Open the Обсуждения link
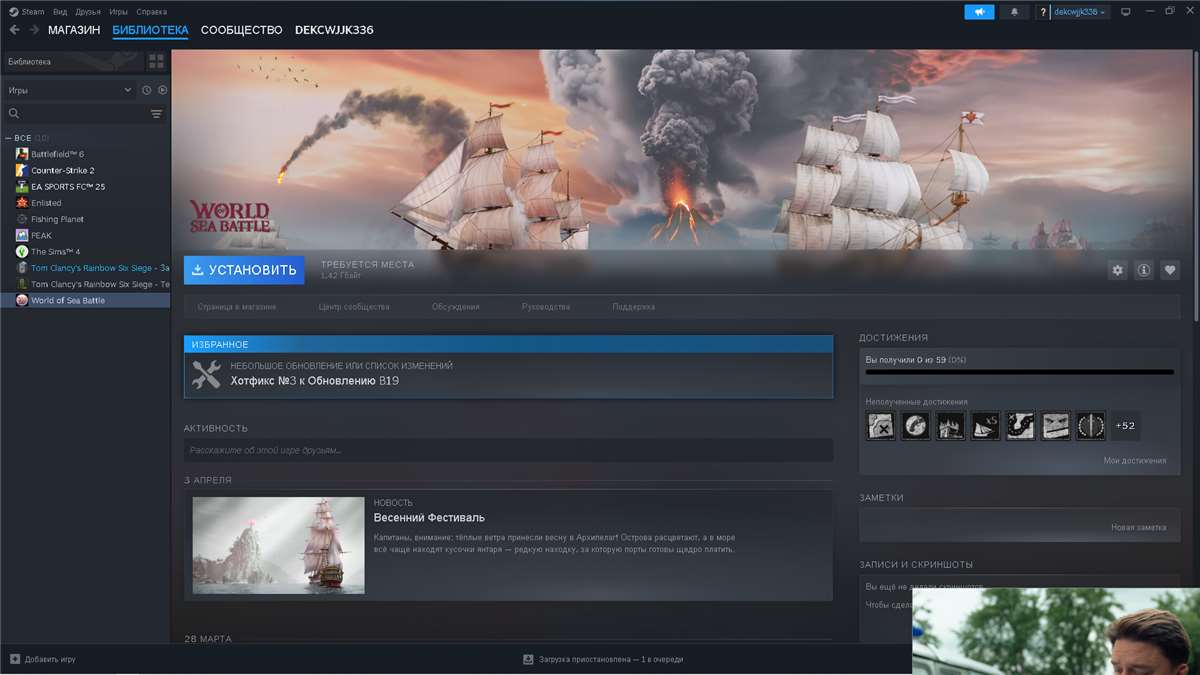1200x675 pixels. coord(456,307)
